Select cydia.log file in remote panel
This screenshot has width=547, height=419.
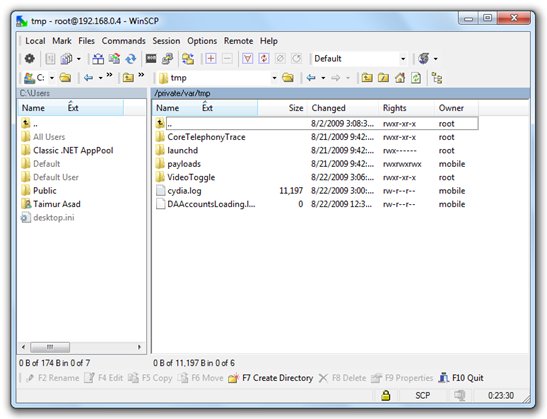pyautogui.click(x=184, y=191)
